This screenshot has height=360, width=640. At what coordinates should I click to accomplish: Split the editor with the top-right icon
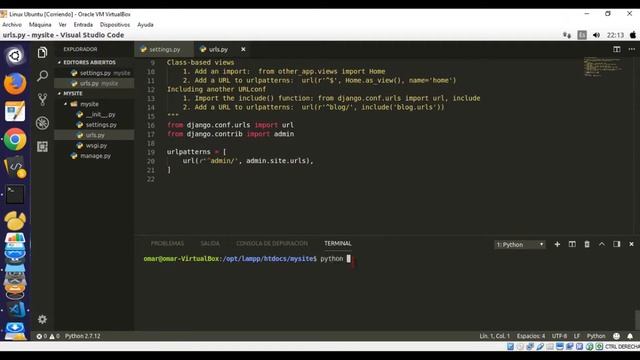point(617,49)
